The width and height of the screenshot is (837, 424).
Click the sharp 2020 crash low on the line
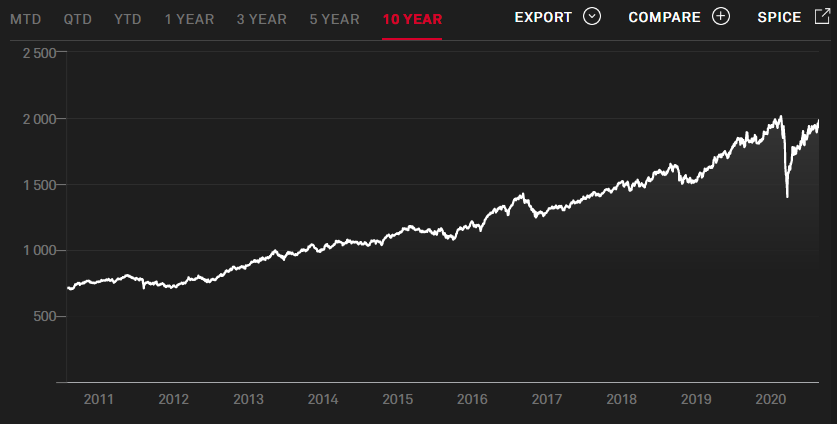[787, 196]
